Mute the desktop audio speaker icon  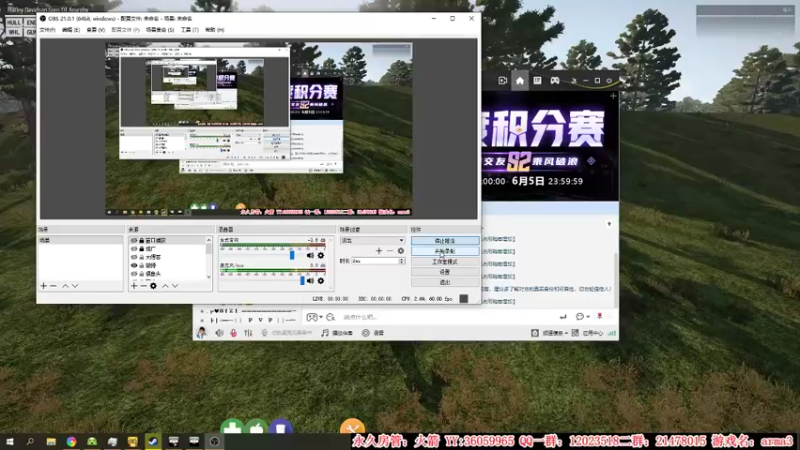(x=310, y=255)
